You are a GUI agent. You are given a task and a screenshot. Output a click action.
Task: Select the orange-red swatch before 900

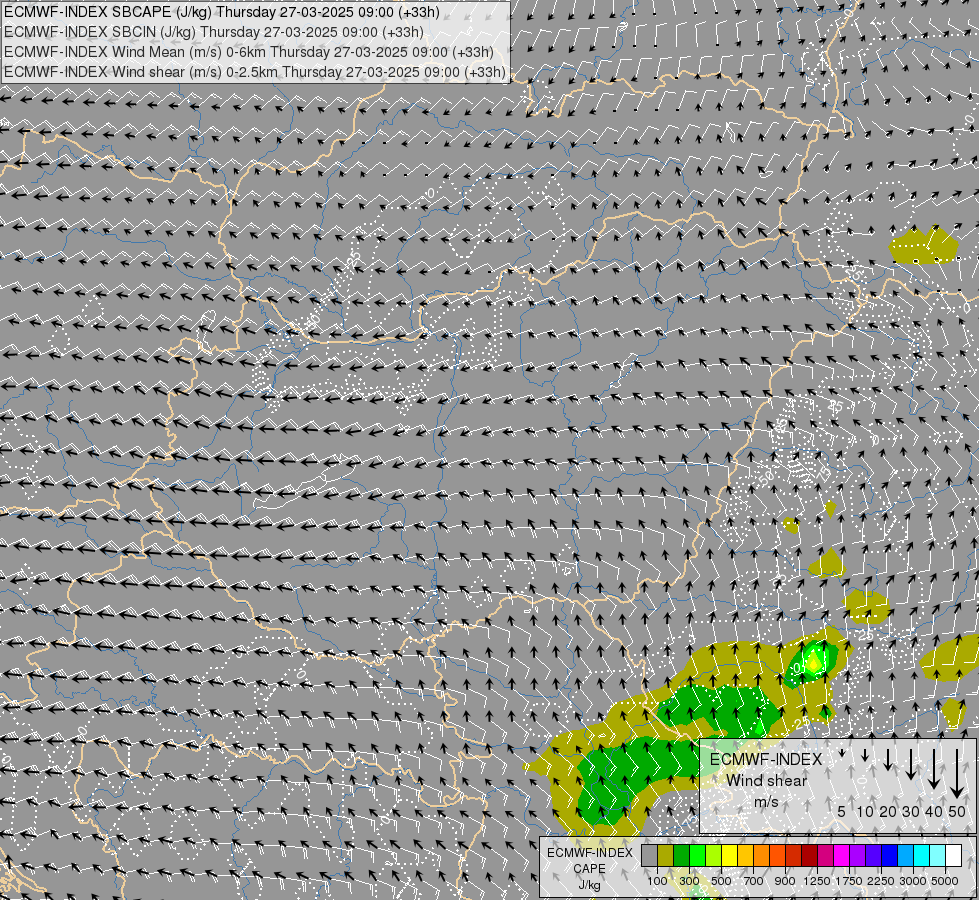778,856
